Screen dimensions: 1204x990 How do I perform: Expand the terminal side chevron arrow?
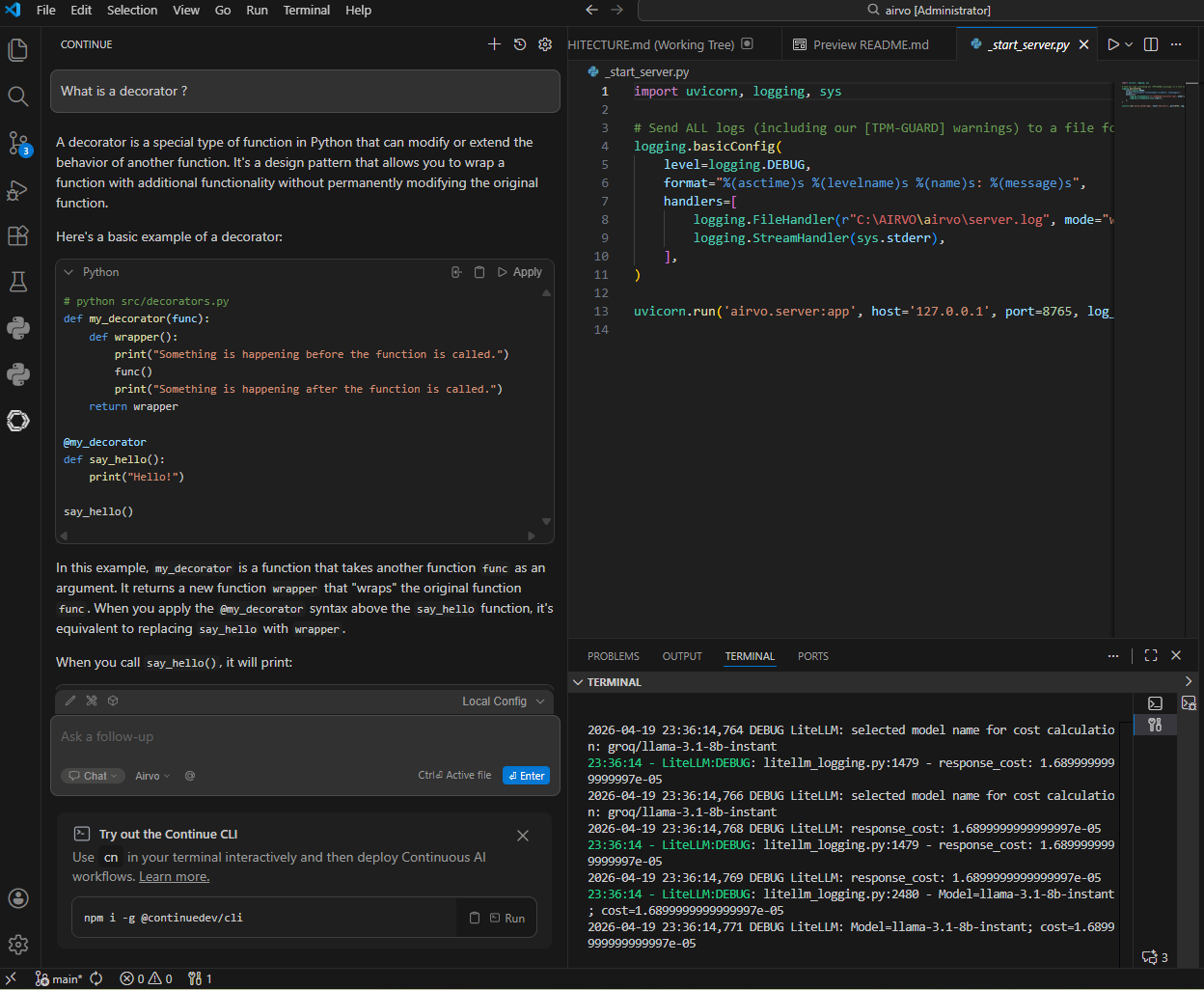point(1189,681)
